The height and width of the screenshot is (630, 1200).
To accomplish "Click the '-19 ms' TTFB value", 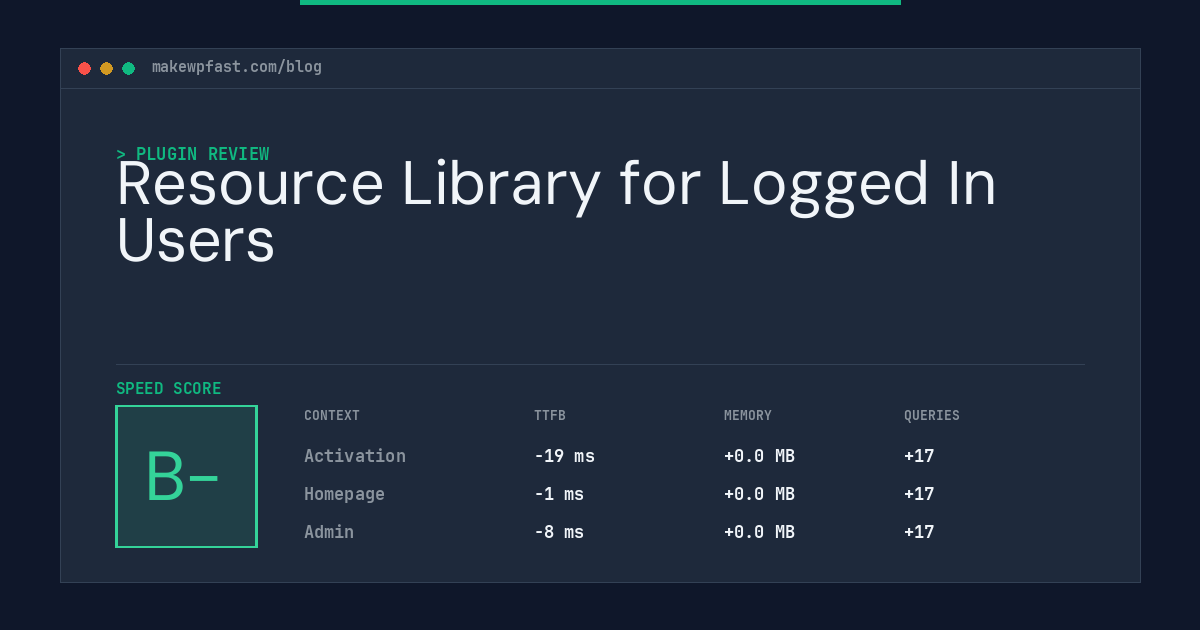I will [x=564, y=456].
